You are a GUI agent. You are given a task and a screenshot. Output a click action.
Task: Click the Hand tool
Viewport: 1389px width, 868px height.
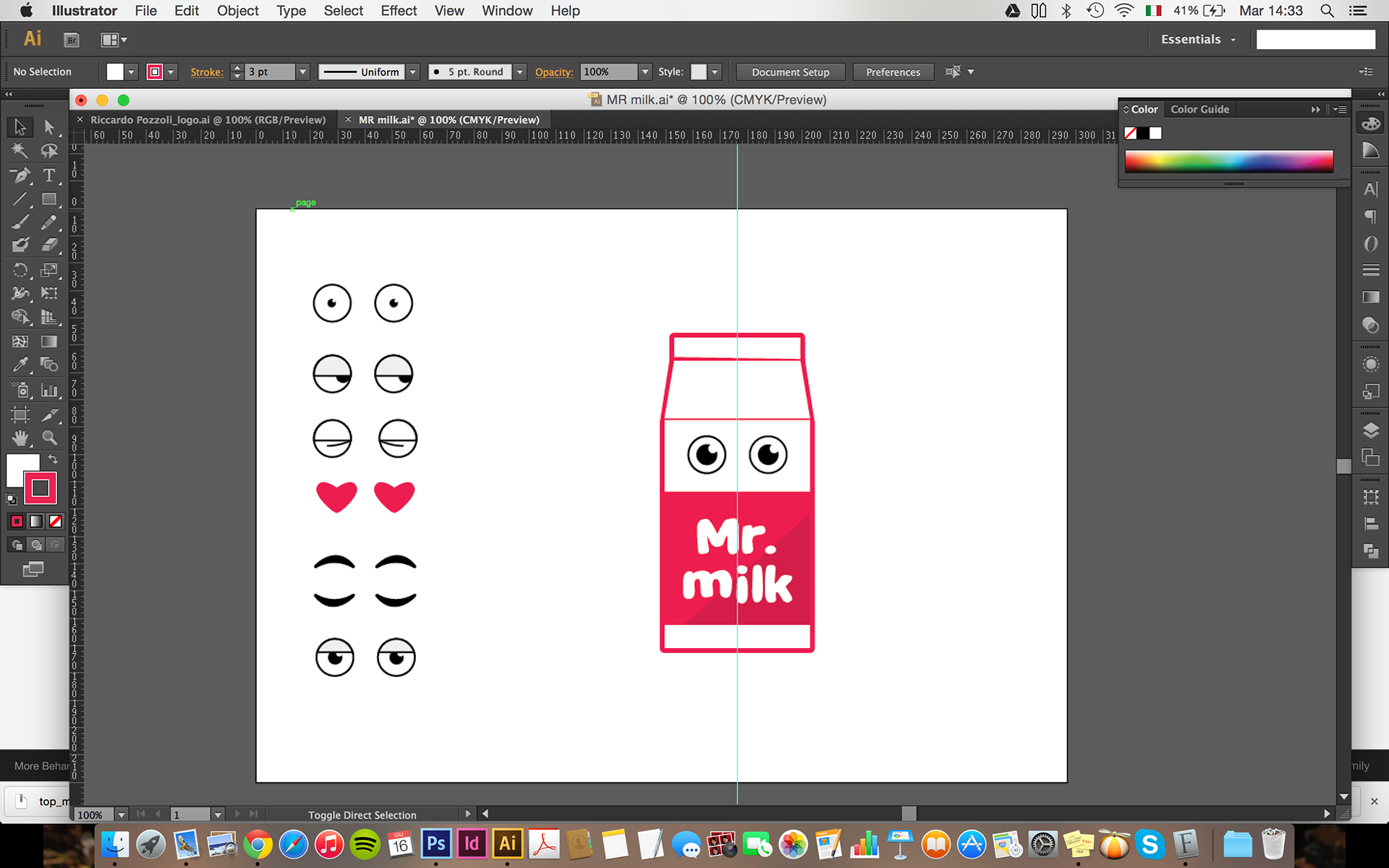(x=20, y=438)
